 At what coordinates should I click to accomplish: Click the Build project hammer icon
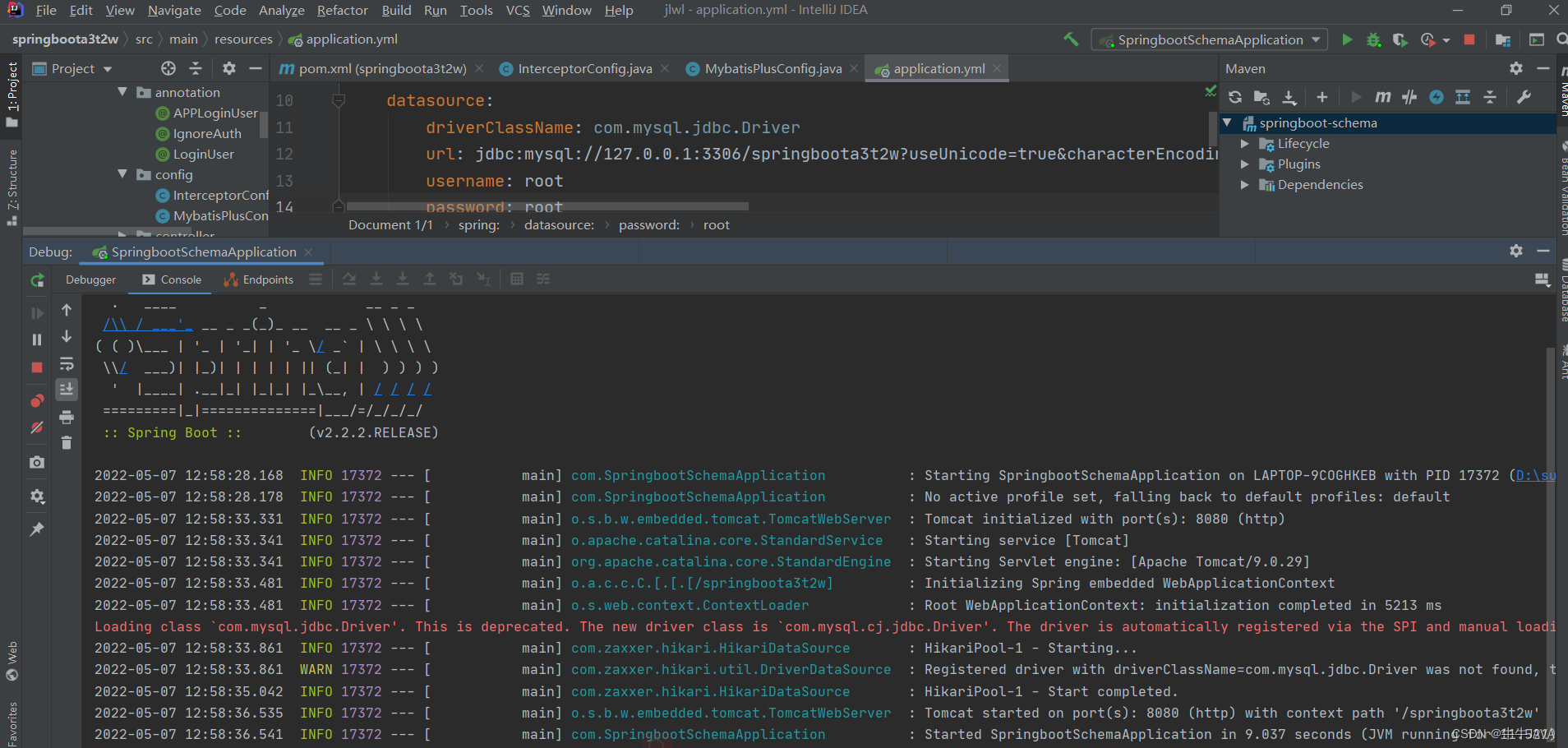(x=1071, y=39)
